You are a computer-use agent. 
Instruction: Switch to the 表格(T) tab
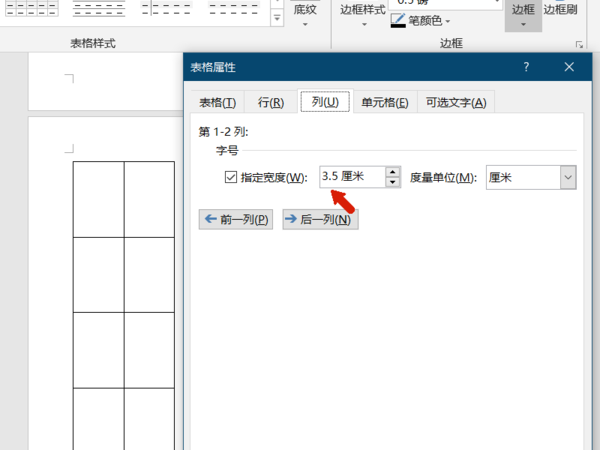217,103
